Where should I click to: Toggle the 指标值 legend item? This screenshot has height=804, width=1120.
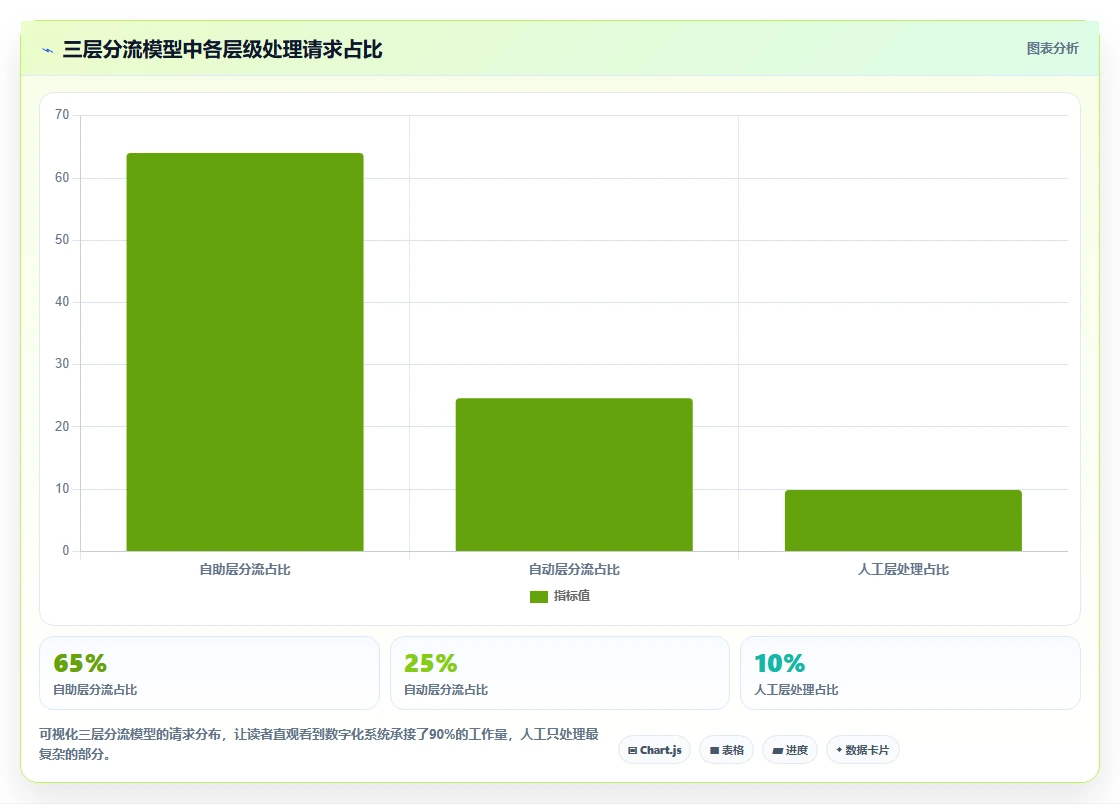(x=560, y=596)
